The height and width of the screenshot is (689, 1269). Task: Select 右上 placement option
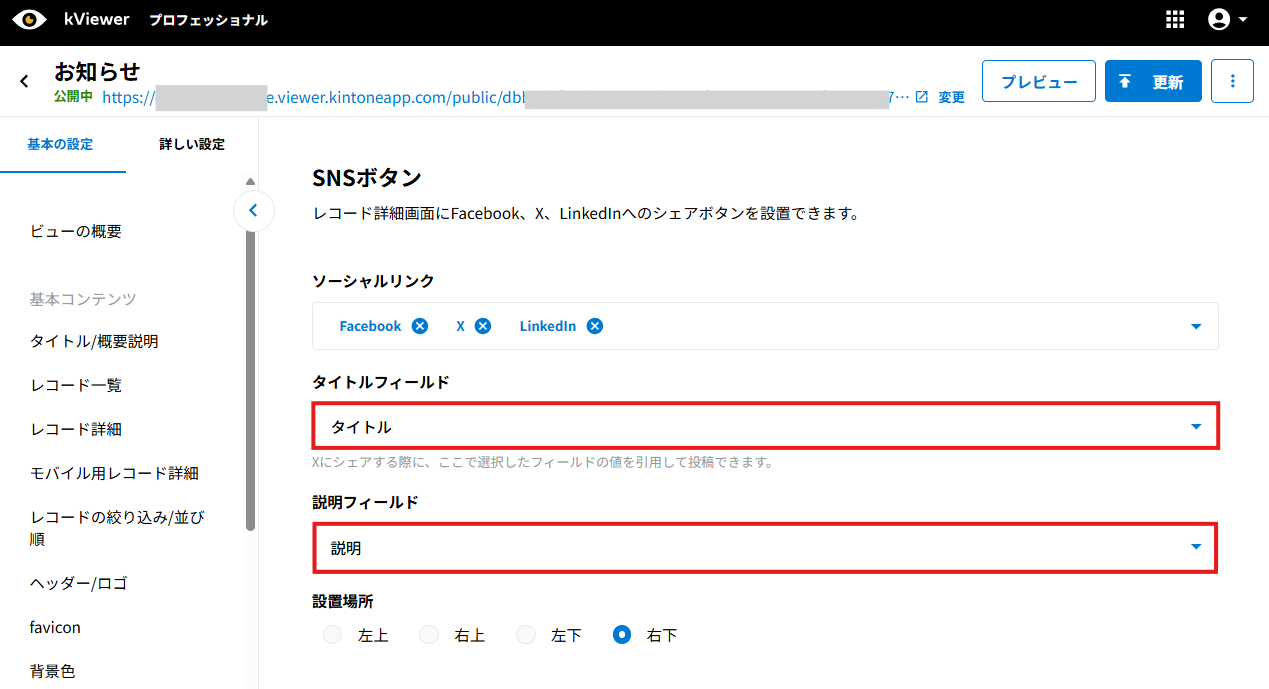coord(429,635)
